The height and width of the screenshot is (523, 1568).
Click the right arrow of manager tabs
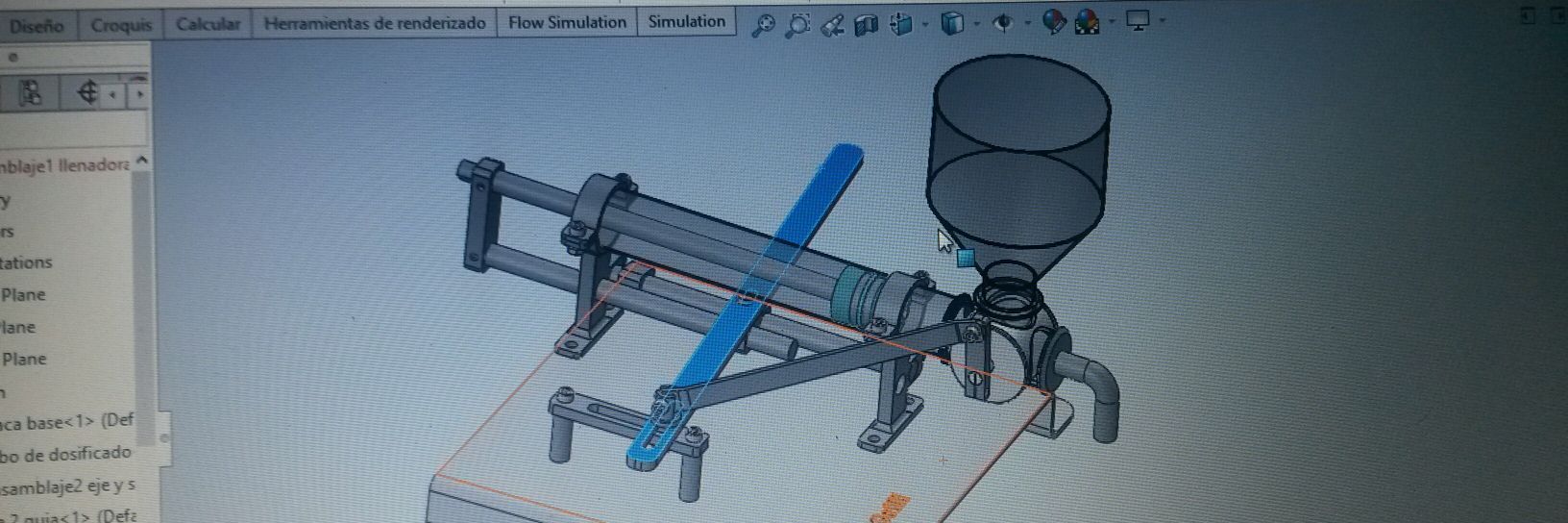pyautogui.click(x=140, y=94)
